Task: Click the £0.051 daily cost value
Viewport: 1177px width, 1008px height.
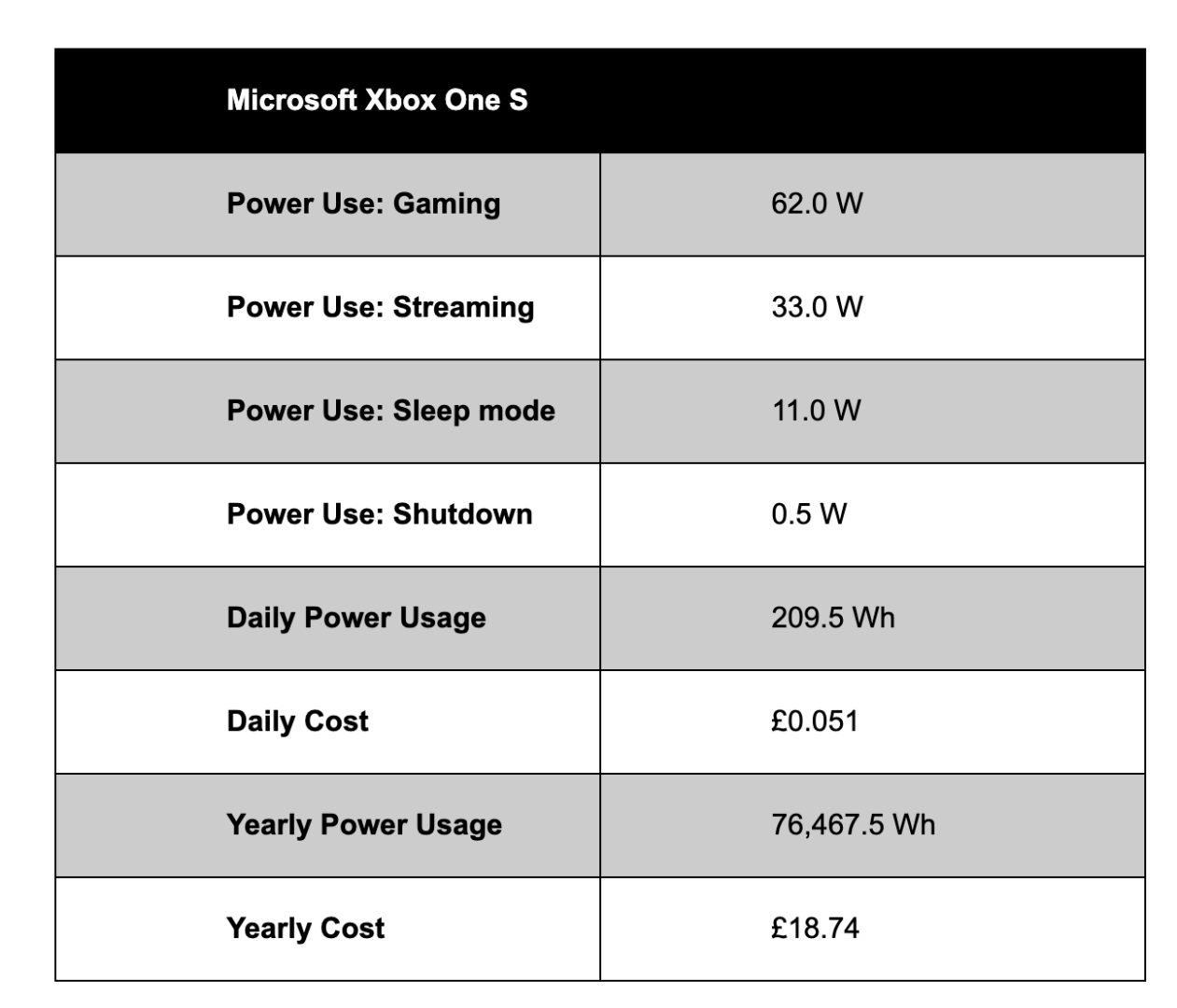Action: click(x=814, y=721)
